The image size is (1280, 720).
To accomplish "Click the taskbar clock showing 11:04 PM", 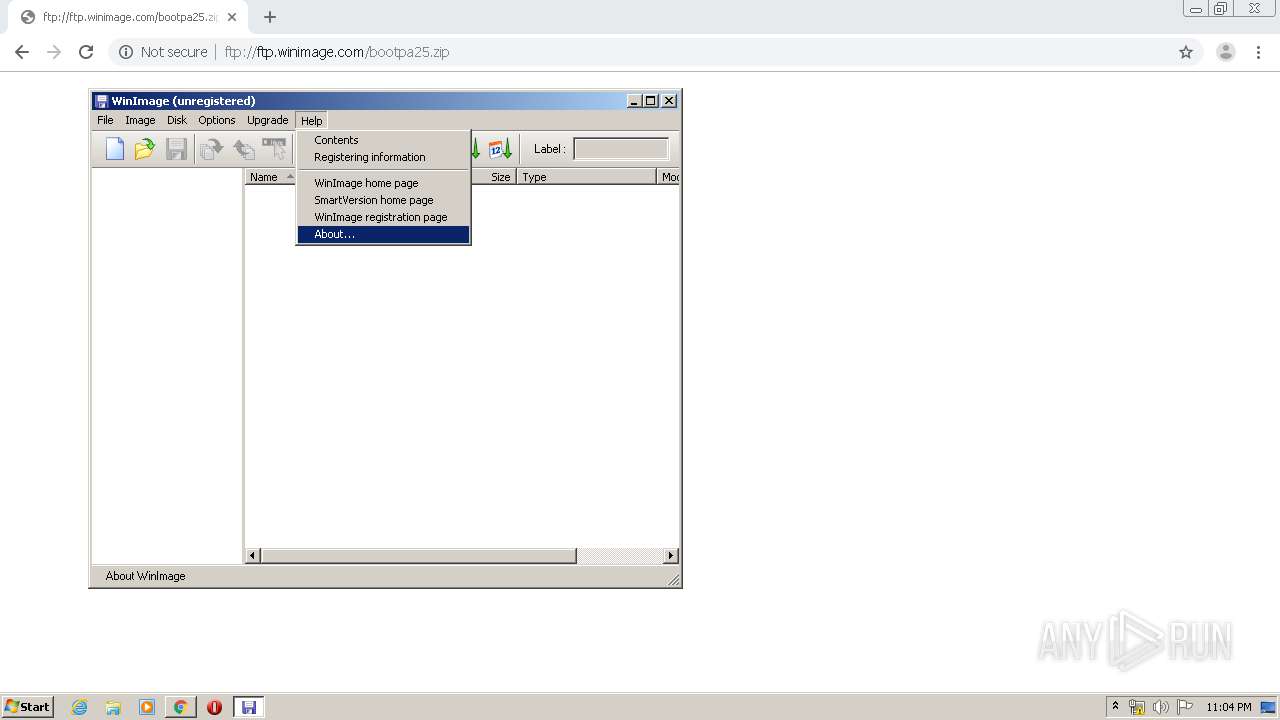I will pyautogui.click(x=1229, y=707).
